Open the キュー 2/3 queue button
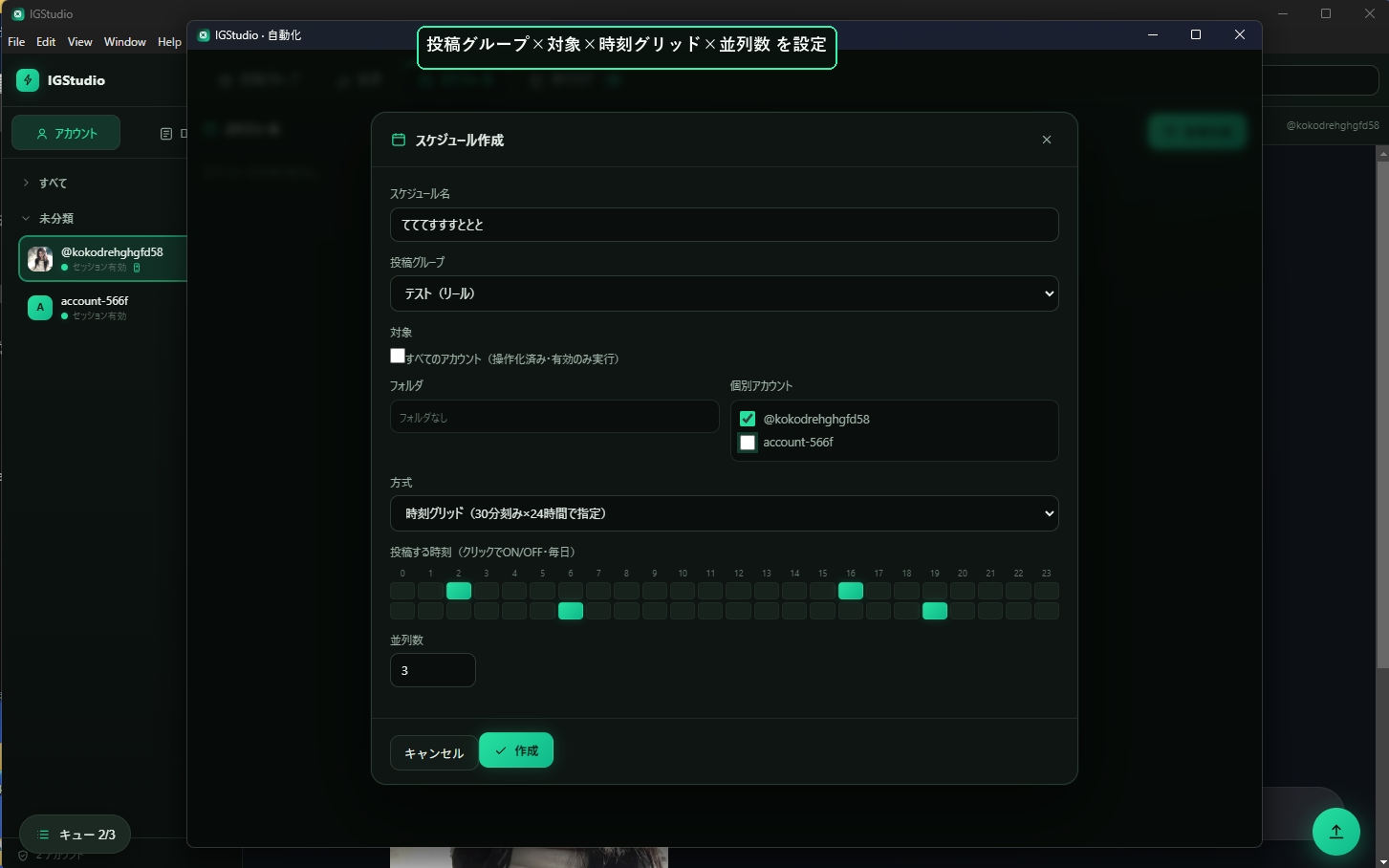 [x=76, y=835]
